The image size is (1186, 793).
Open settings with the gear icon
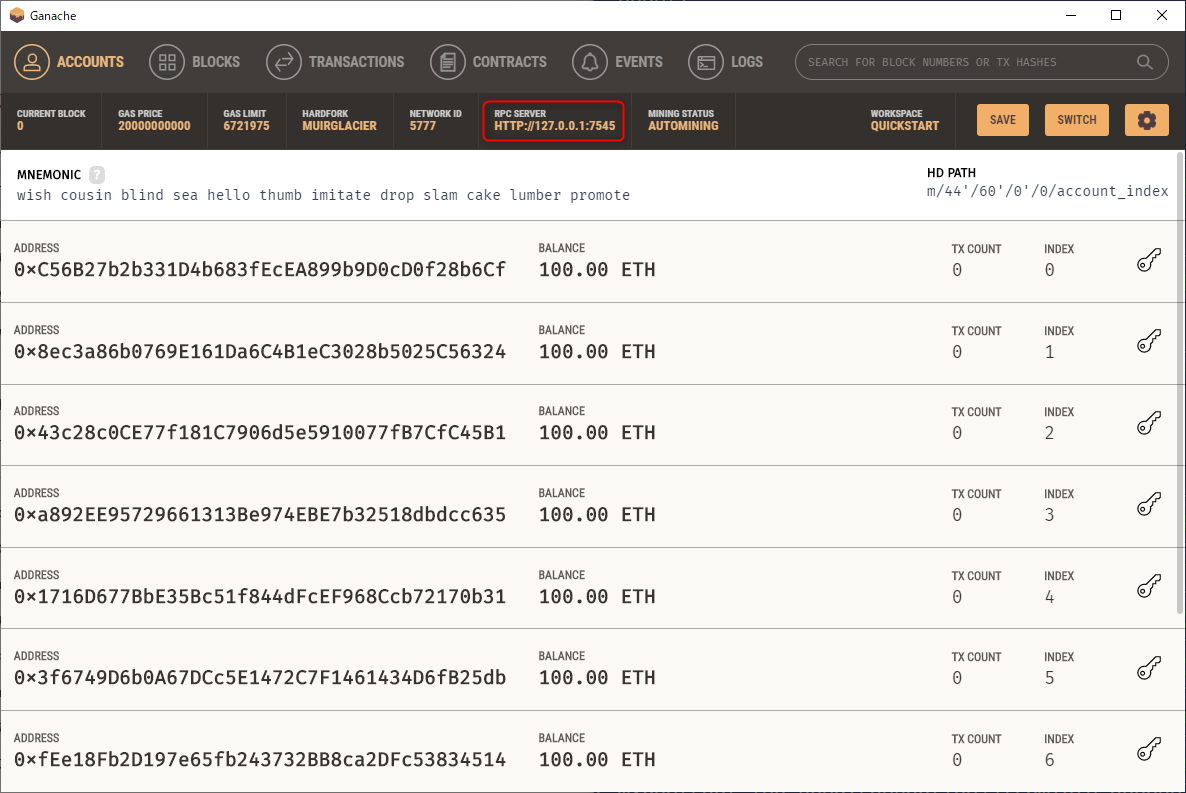tap(1146, 120)
